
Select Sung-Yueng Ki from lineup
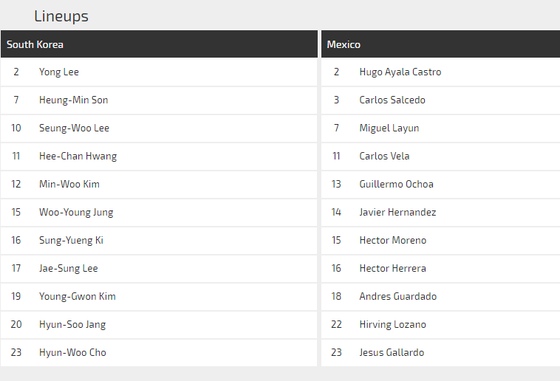point(159,240)
